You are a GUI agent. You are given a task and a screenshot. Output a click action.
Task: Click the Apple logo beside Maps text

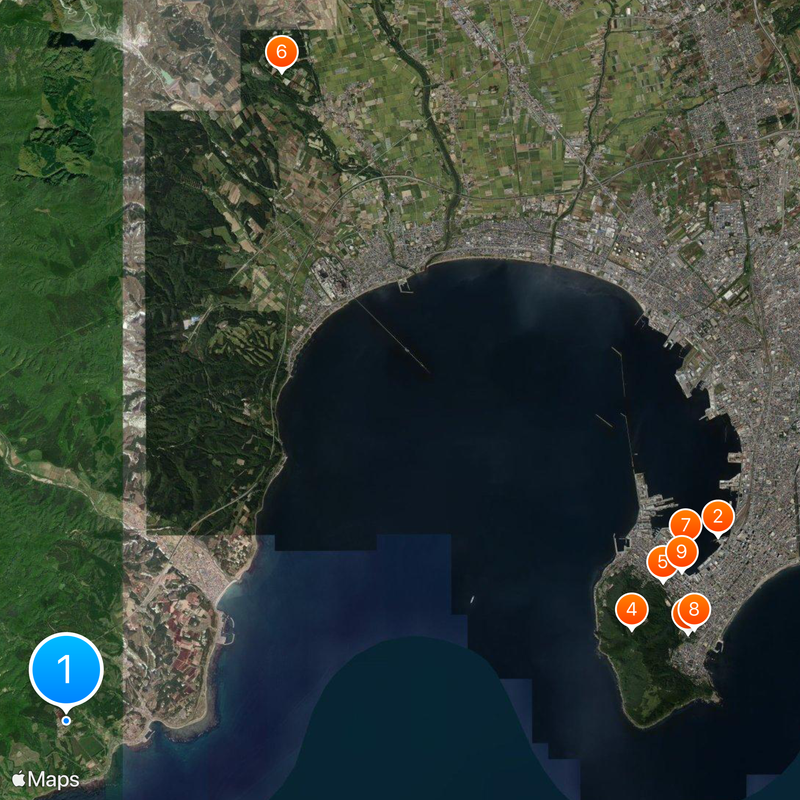tap(19, 778)
